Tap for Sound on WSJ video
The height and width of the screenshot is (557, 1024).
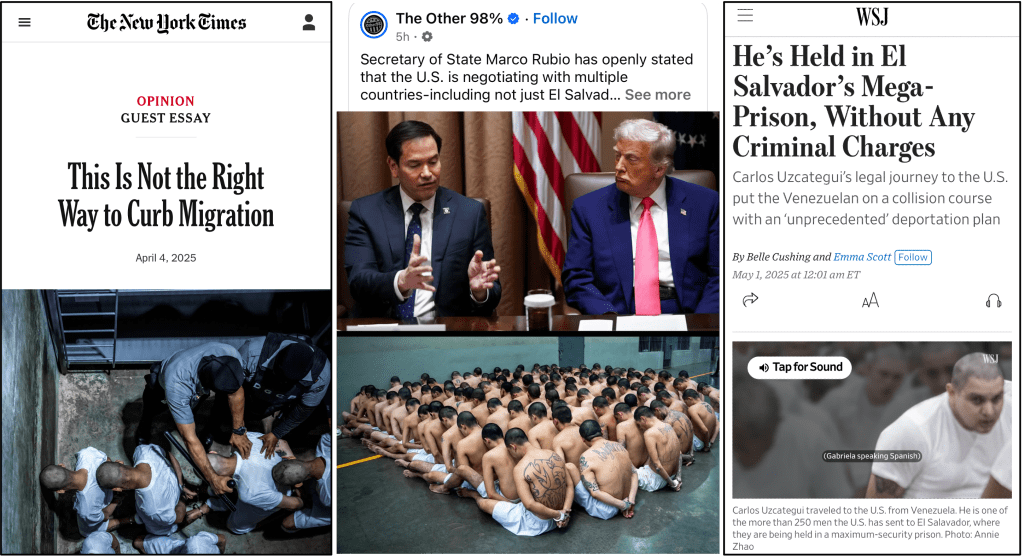(x=800, y=367)
